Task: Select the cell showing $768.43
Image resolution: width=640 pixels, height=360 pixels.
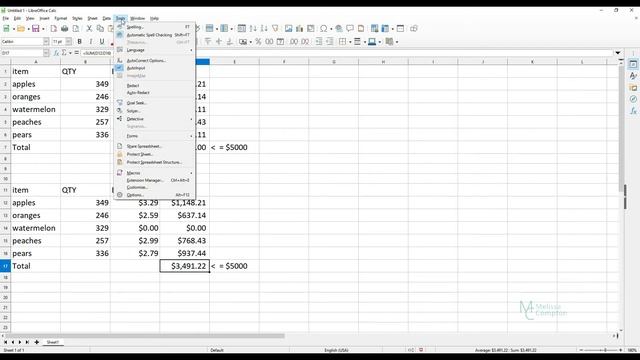Action: pos(184,241)
